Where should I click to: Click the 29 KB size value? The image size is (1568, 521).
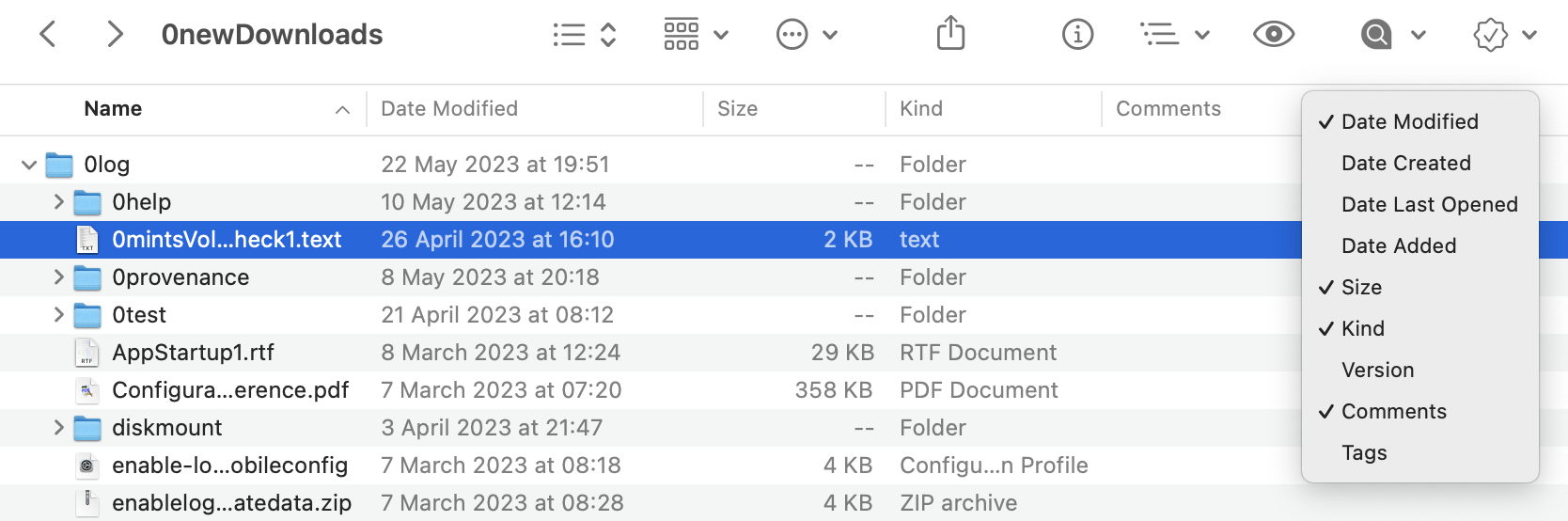pyautogui.click(x=842, y=353)
